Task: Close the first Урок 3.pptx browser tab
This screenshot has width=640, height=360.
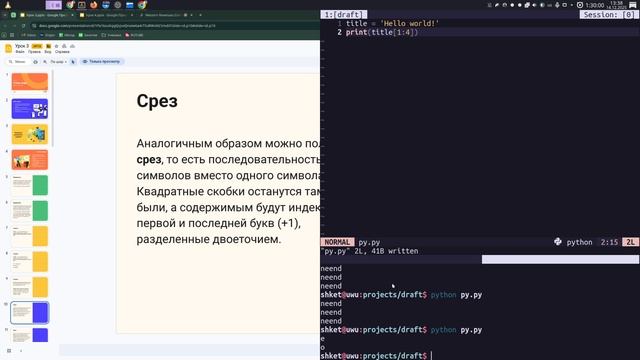Action: tap(72, 15)
